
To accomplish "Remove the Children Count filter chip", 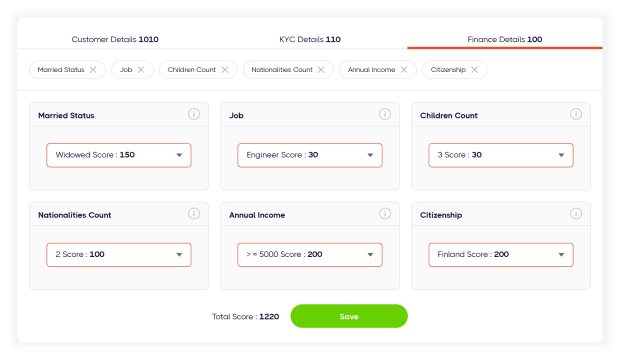I will 225,70.
